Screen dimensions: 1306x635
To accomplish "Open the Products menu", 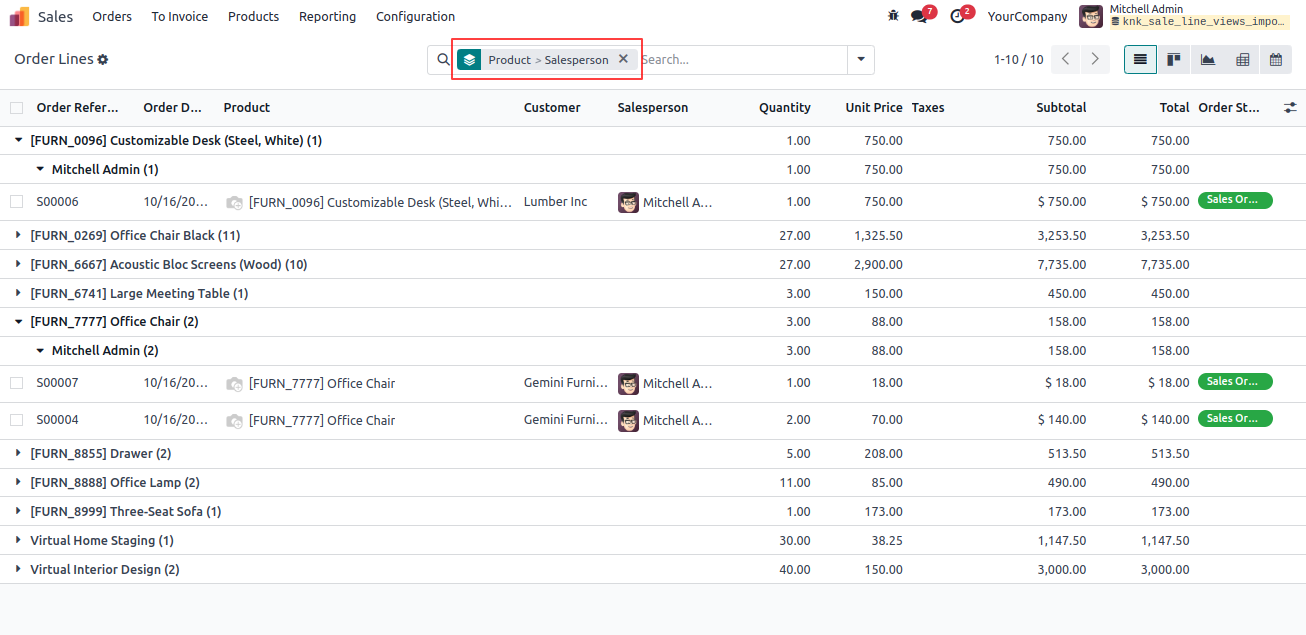I will point(253,16).
